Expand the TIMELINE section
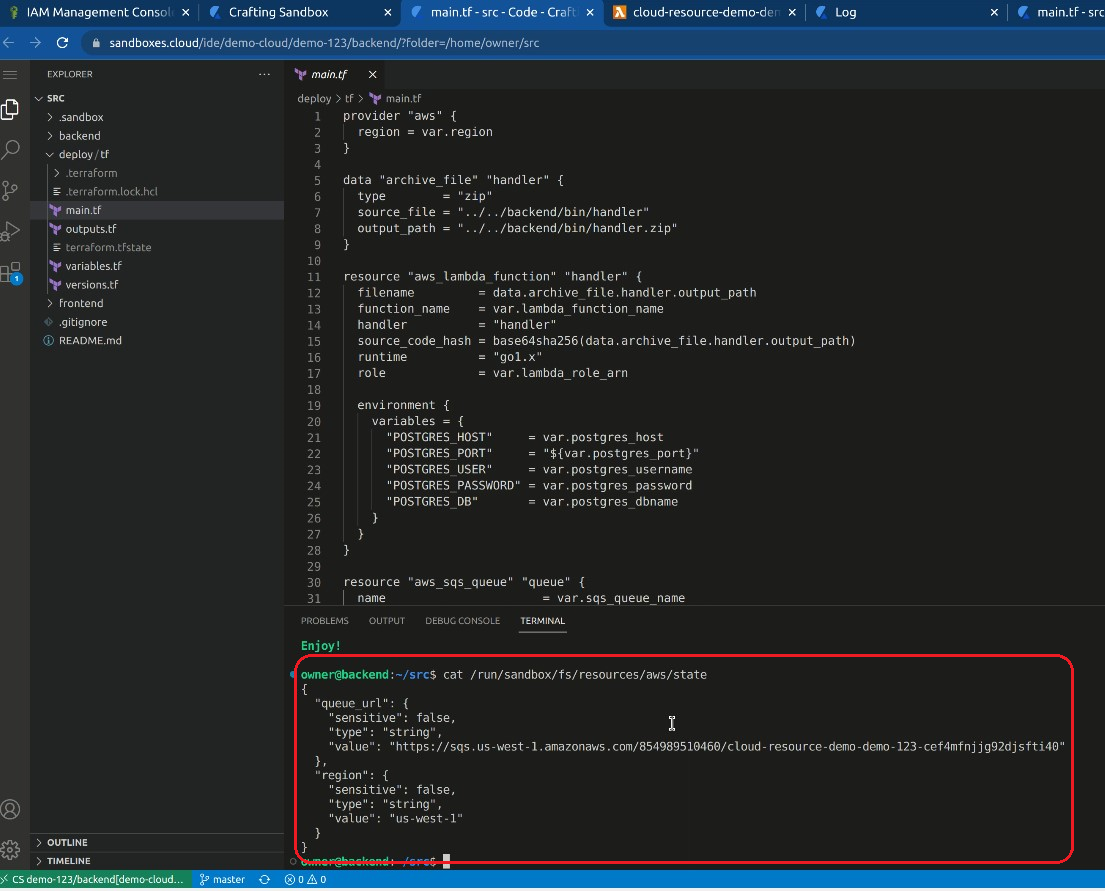Viewport: 1105px width, 891px height. pyautogui.click(x=68, y=860)
